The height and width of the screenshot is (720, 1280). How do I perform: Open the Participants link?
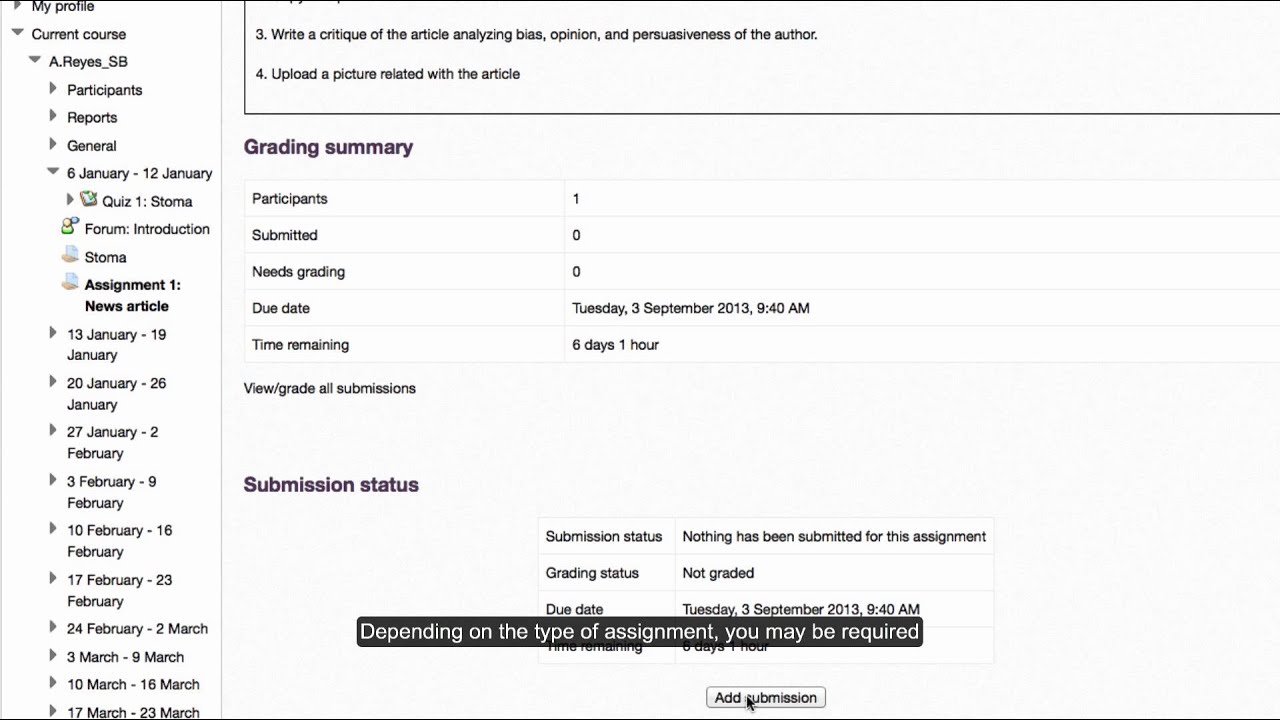click(x=105, y=90)
